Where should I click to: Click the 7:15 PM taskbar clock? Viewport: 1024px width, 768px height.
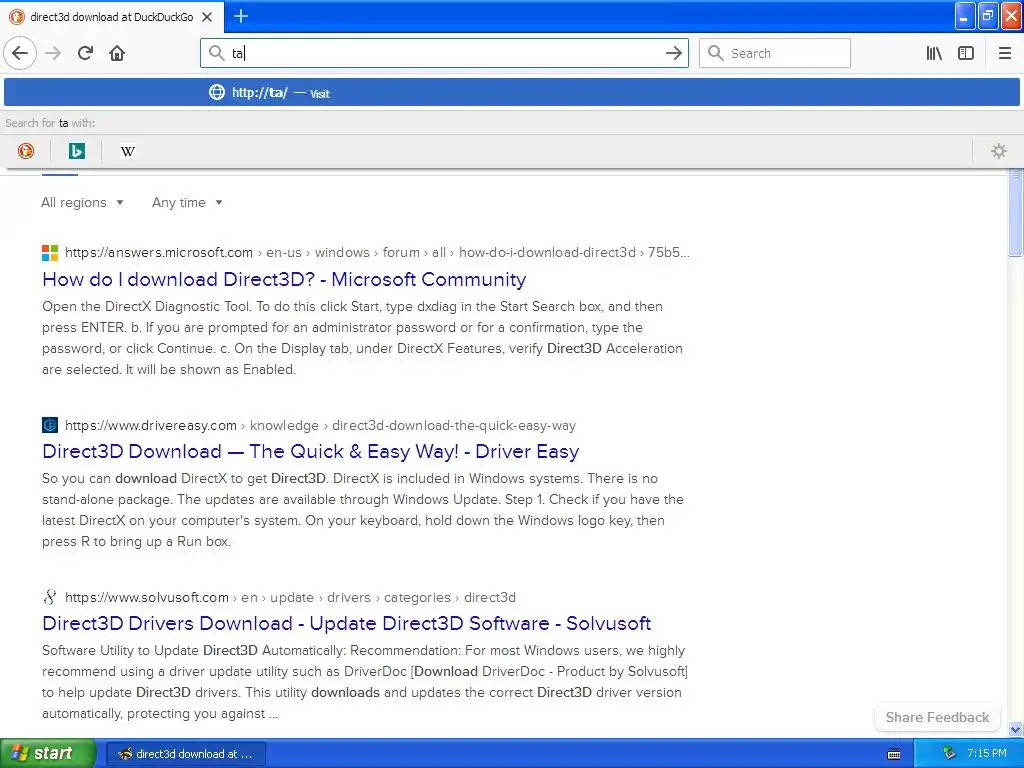coord(987,753)
